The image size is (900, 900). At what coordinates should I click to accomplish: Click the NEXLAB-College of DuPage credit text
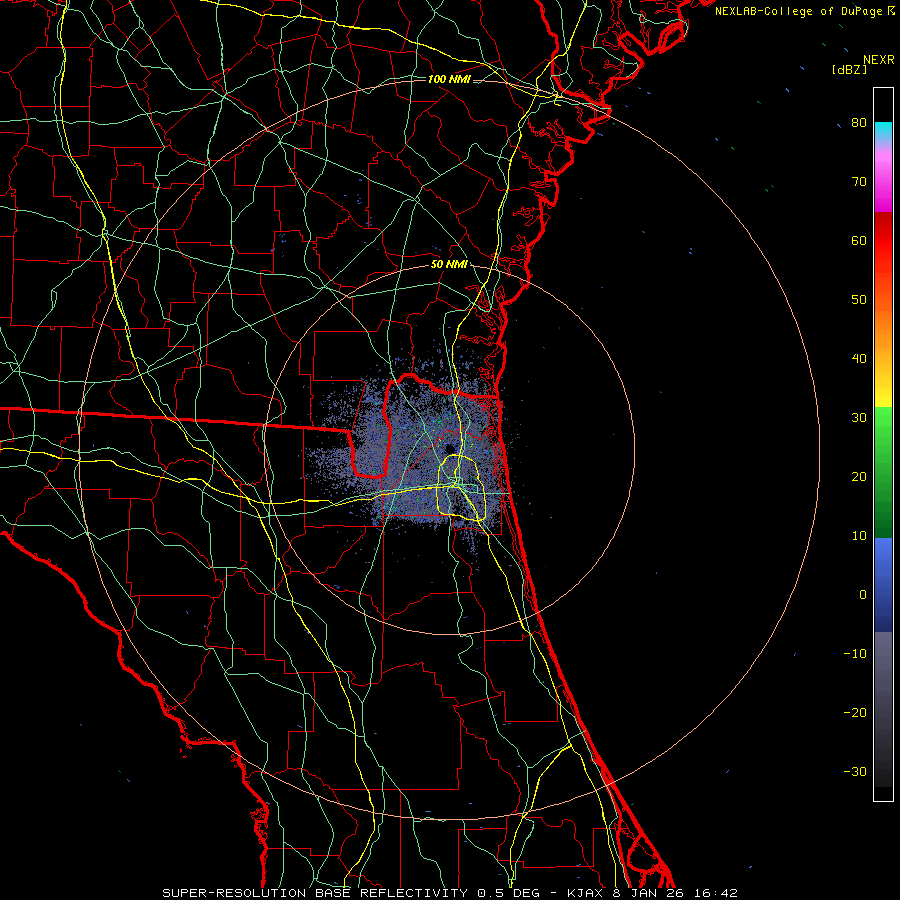point(800,11)
